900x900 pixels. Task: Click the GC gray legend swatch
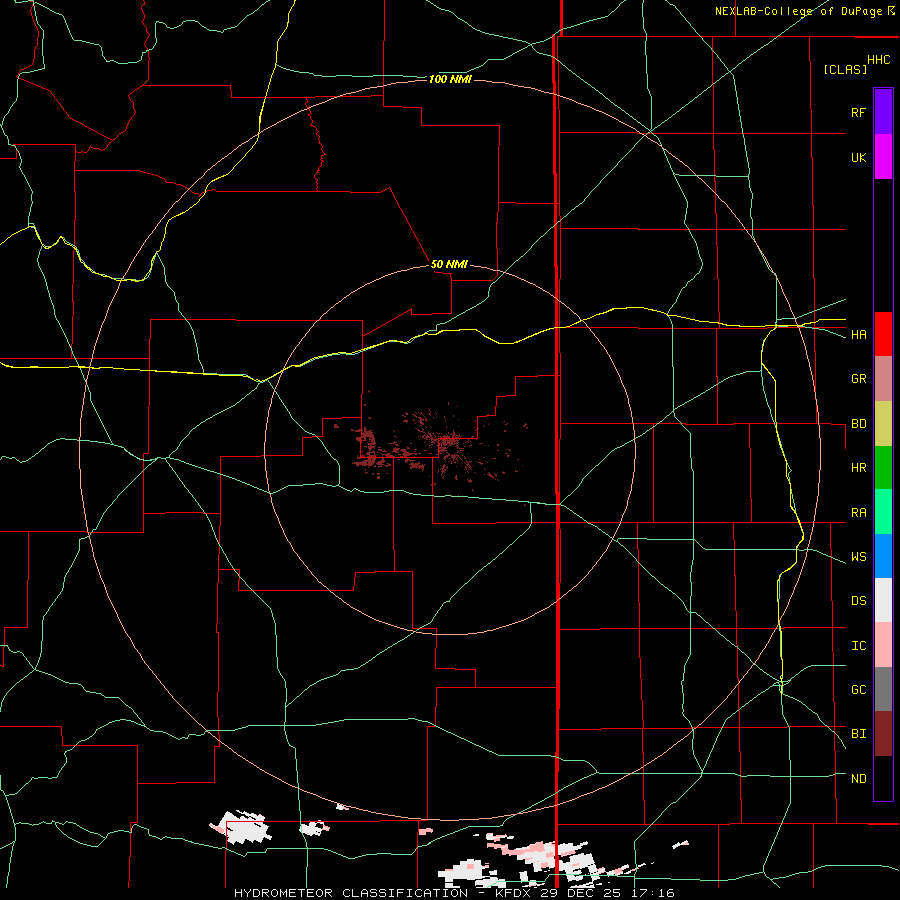(883, 689)
